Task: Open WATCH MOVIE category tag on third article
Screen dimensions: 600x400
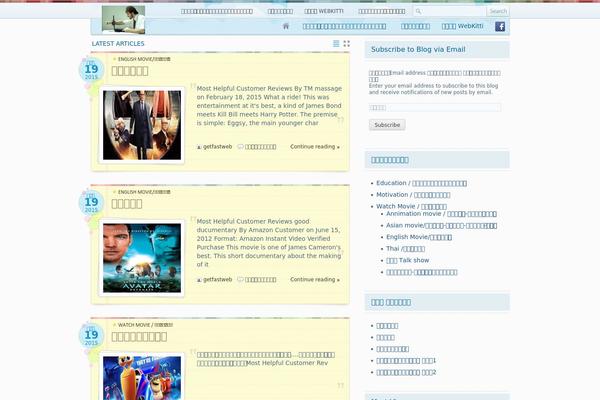Action: point(145,325)
